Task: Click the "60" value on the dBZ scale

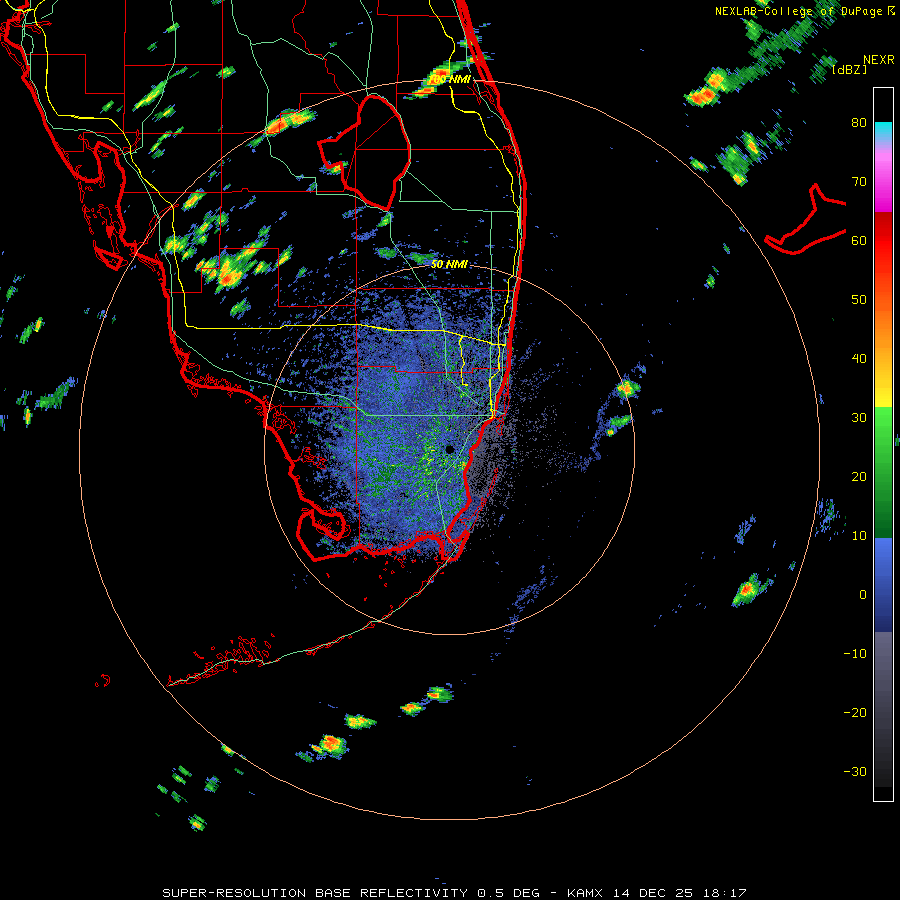Action: pos(859,240)
